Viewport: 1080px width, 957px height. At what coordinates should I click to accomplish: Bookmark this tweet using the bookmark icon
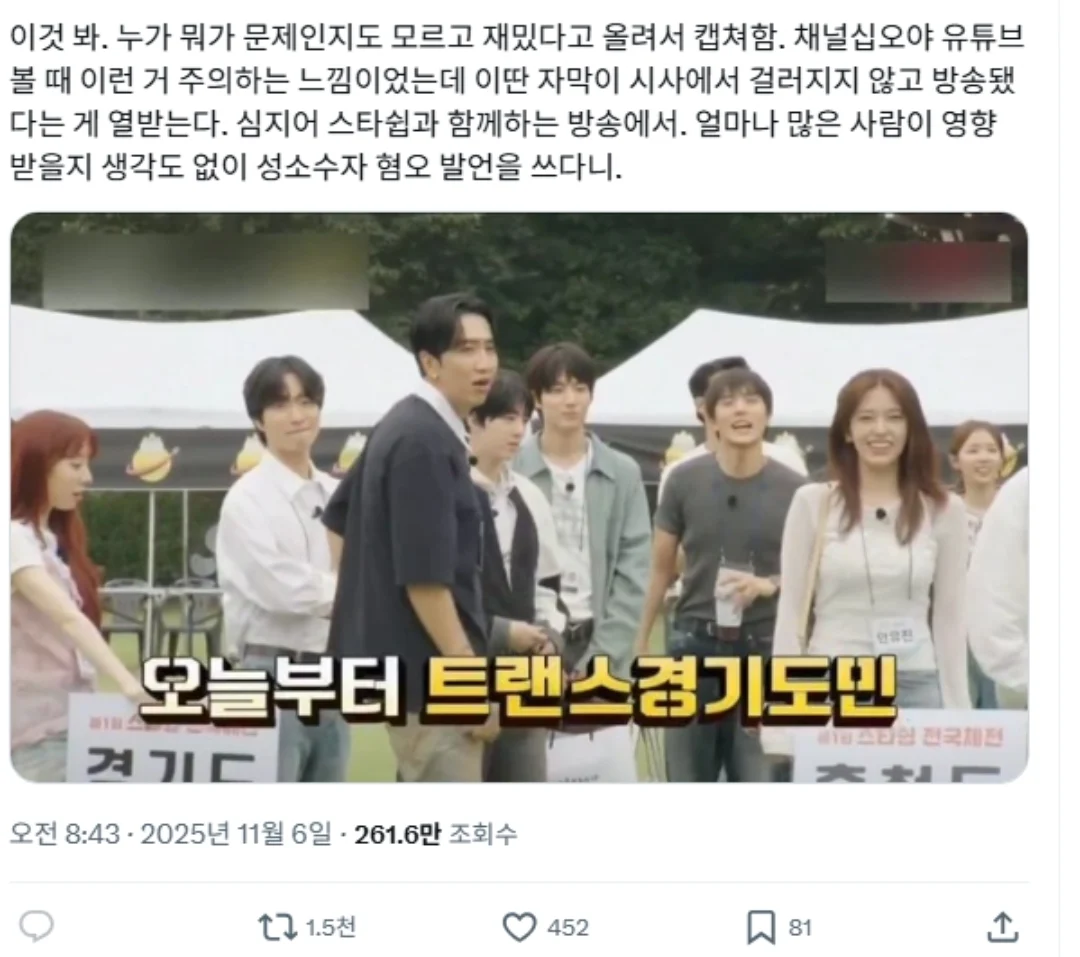(x=761, y=927)
